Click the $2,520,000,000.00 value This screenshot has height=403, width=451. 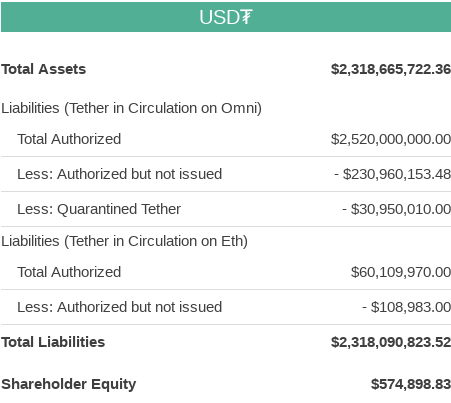coord(391,139)
